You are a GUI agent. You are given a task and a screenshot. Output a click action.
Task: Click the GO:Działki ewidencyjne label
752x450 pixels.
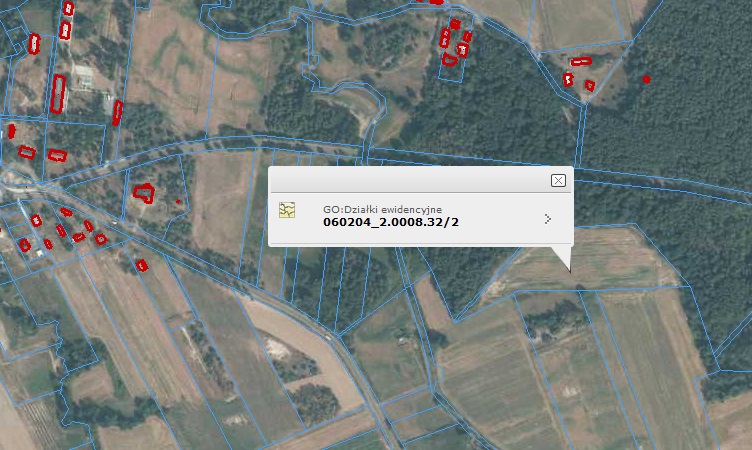click(382, 210)
